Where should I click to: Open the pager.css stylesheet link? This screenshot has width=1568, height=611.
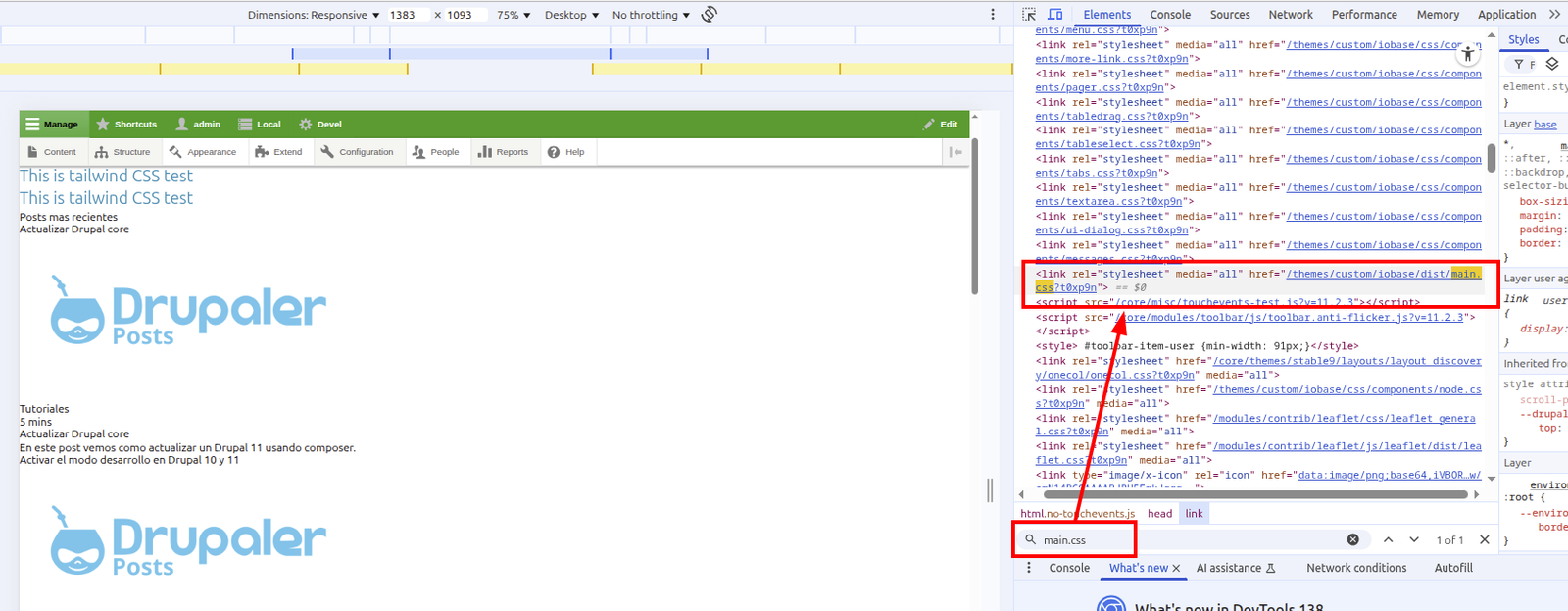(1258, 80)
